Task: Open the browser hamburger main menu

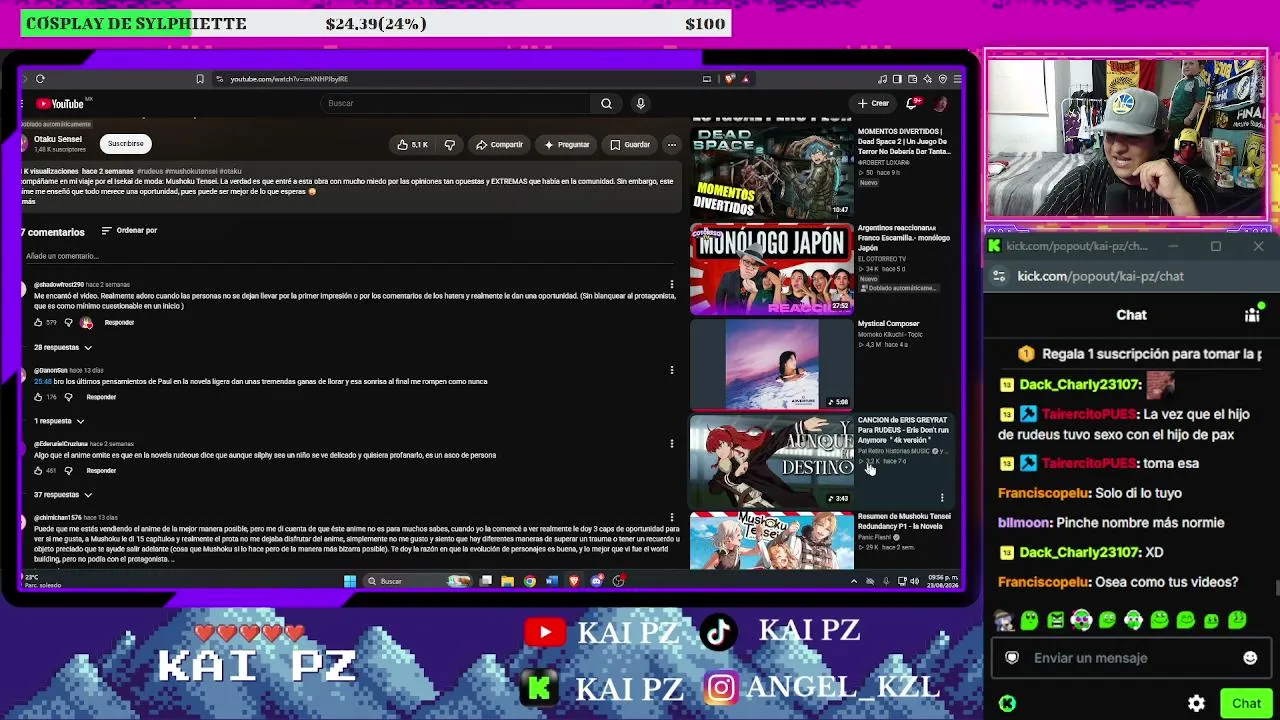Action: point(957,79)
